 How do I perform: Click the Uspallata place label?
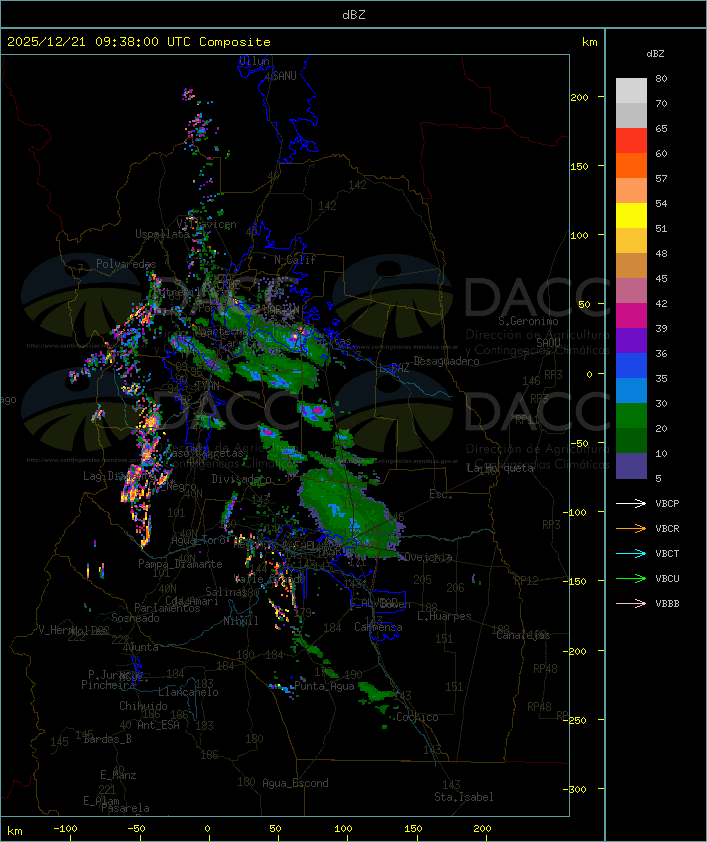pos(162,234)
